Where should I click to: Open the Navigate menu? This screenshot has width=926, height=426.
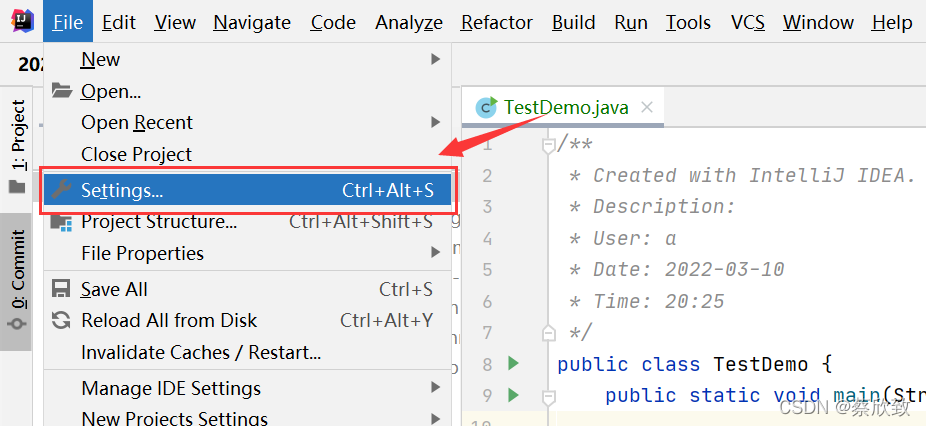tap(252, 22)
